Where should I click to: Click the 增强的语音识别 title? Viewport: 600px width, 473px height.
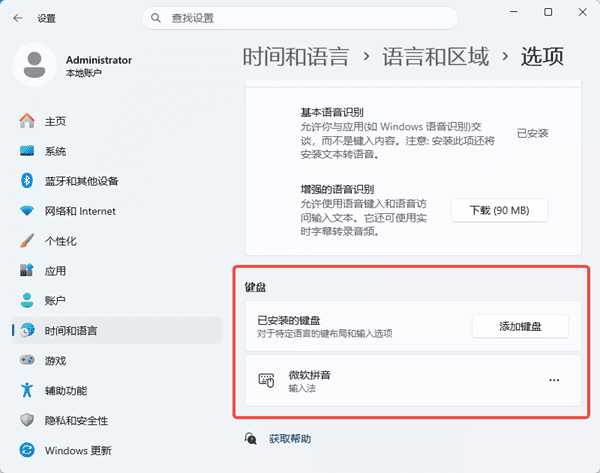(x=337, y=189)
